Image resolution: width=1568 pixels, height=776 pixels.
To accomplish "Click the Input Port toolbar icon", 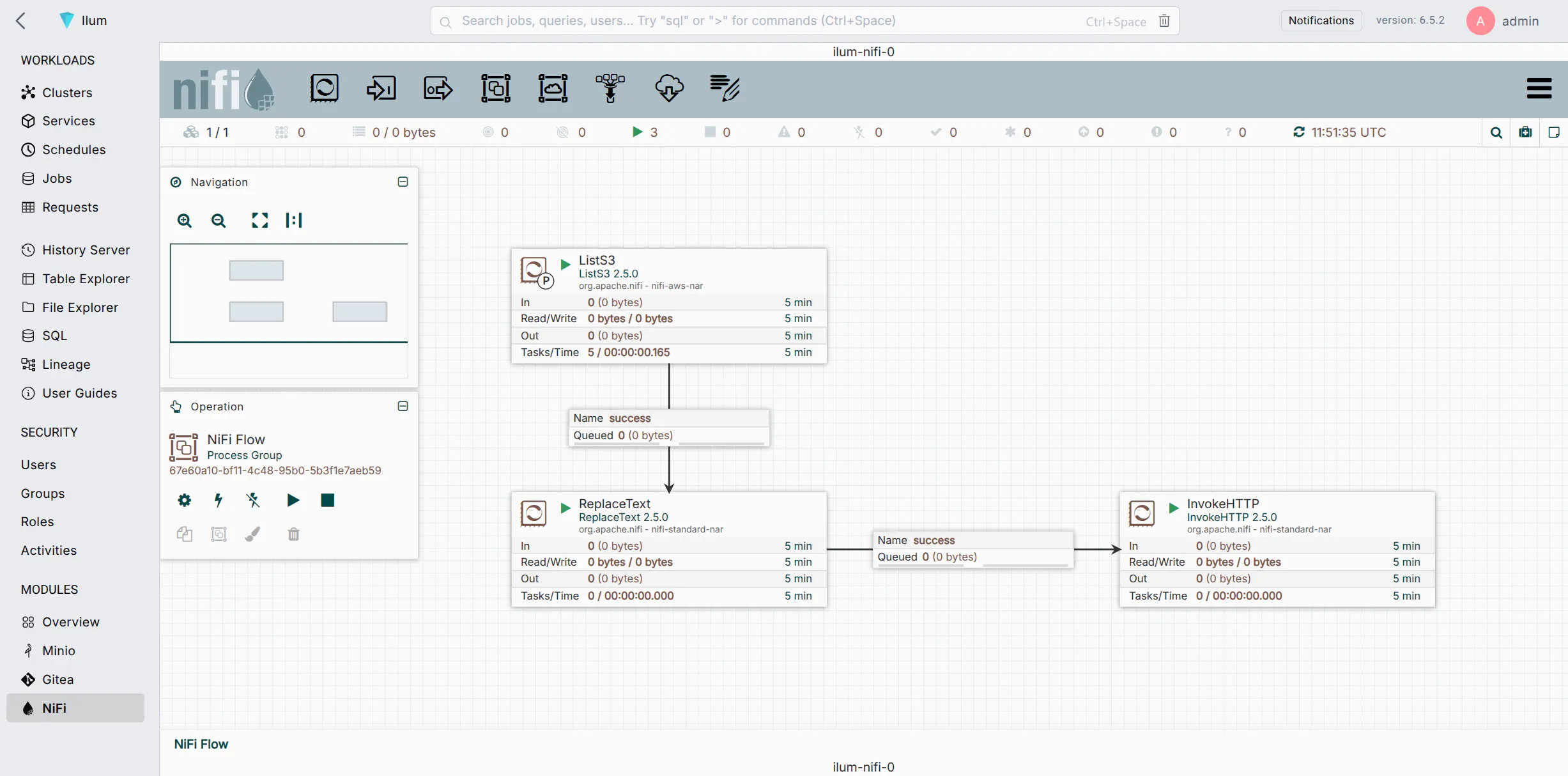I will coord(381,88).
